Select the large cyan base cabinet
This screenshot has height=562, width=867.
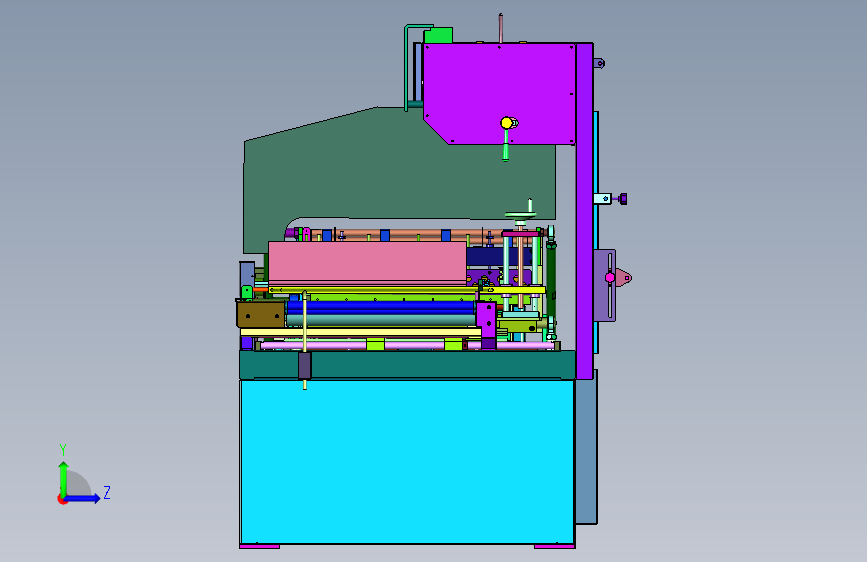408,462
